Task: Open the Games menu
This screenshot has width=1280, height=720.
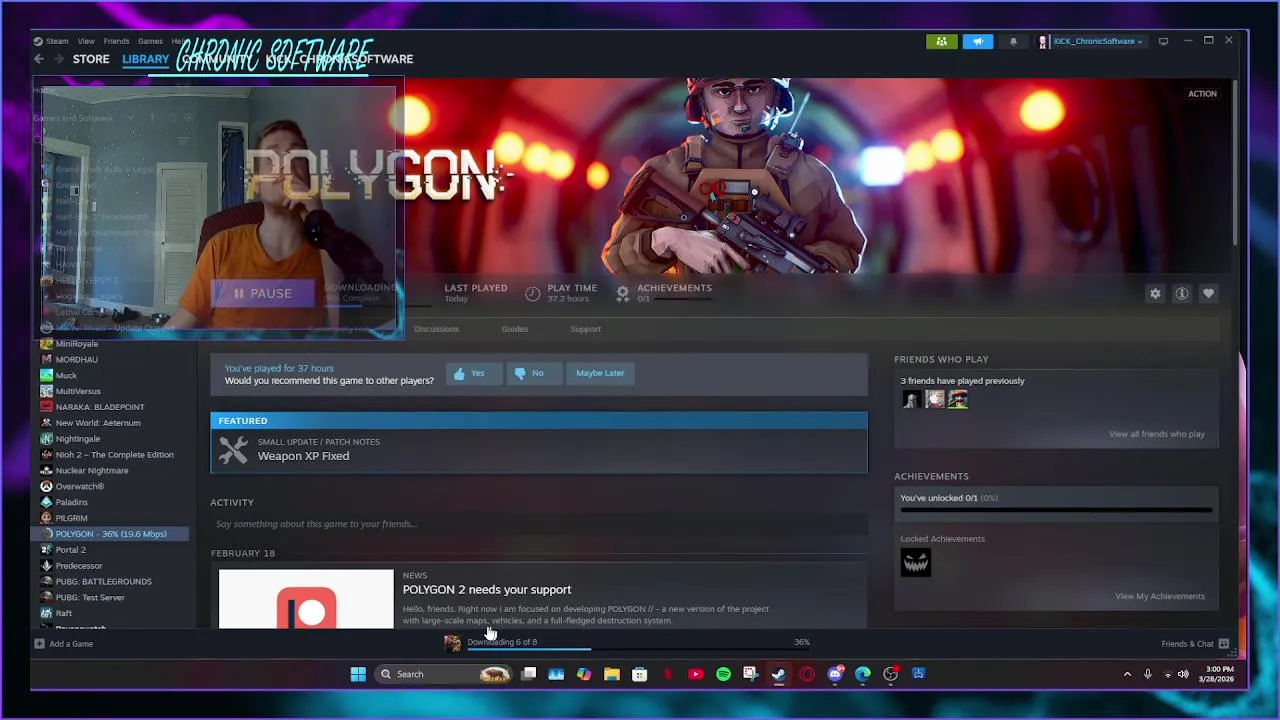Action: click(150, 41)
